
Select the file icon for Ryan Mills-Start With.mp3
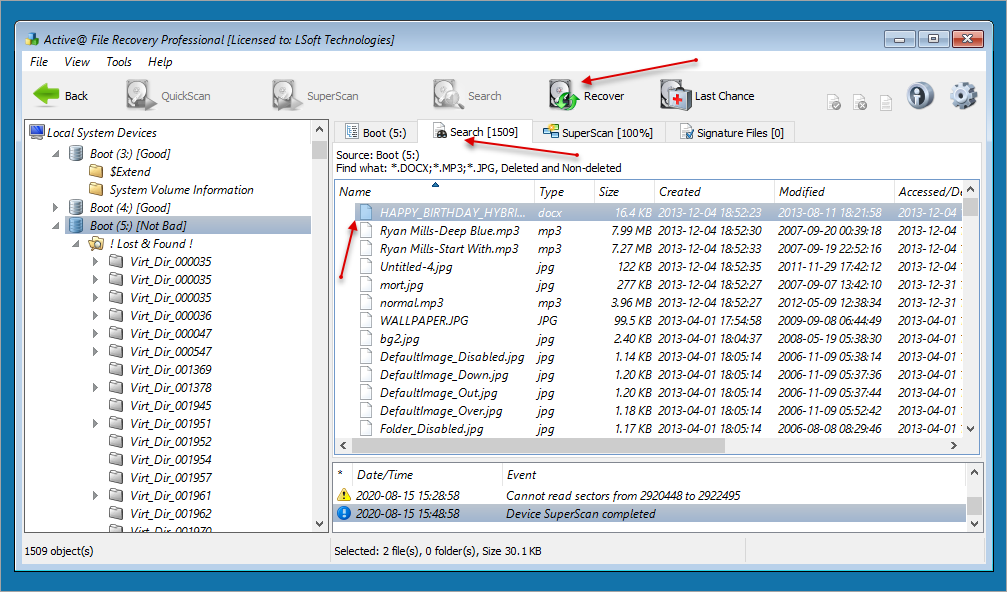point(366,248)
